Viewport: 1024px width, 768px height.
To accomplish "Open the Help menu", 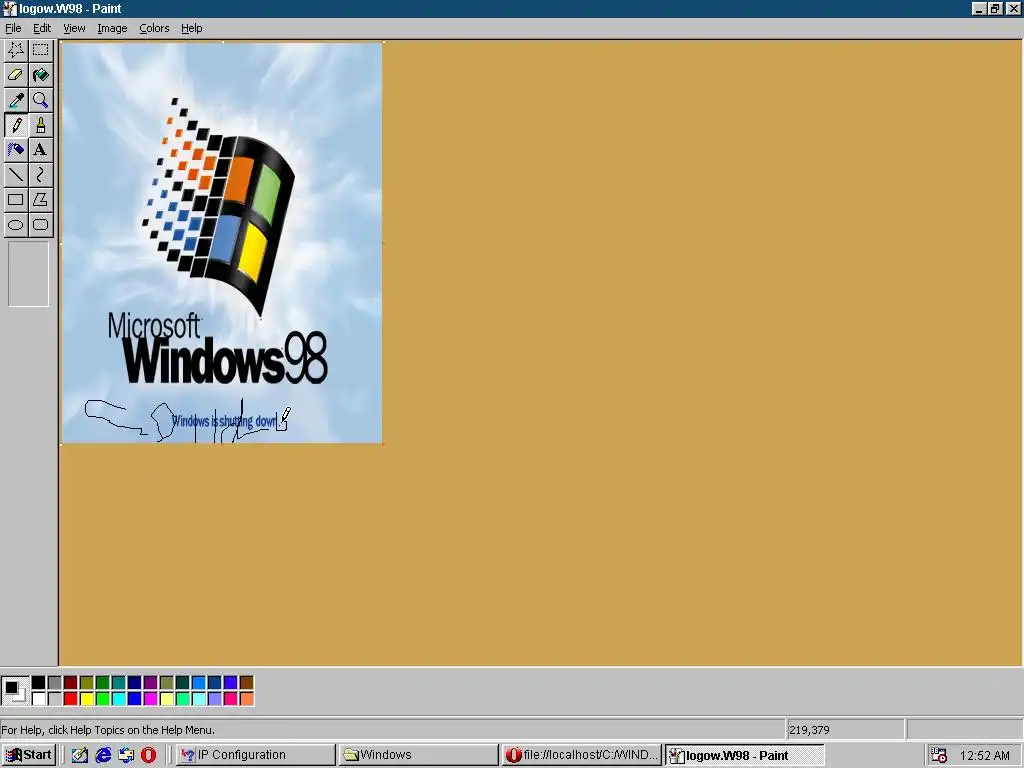I will coord(191,28).
